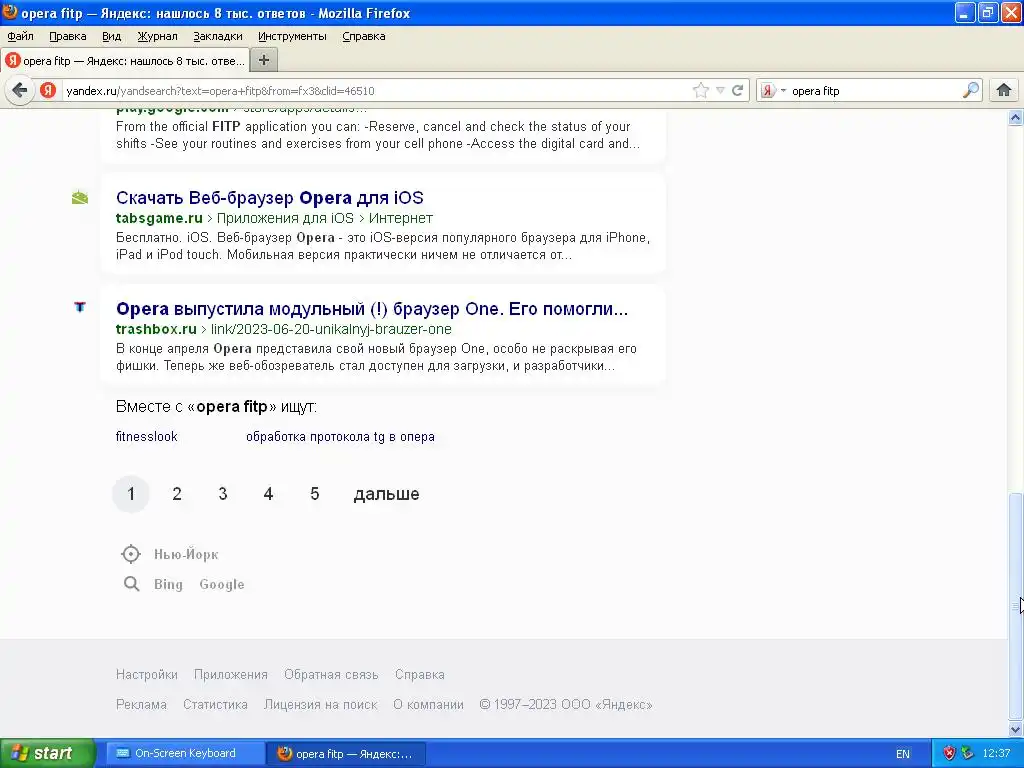Click the location target icon
Screen dimensions: 1024x768
pyautogui.click(x=131, y=554)
